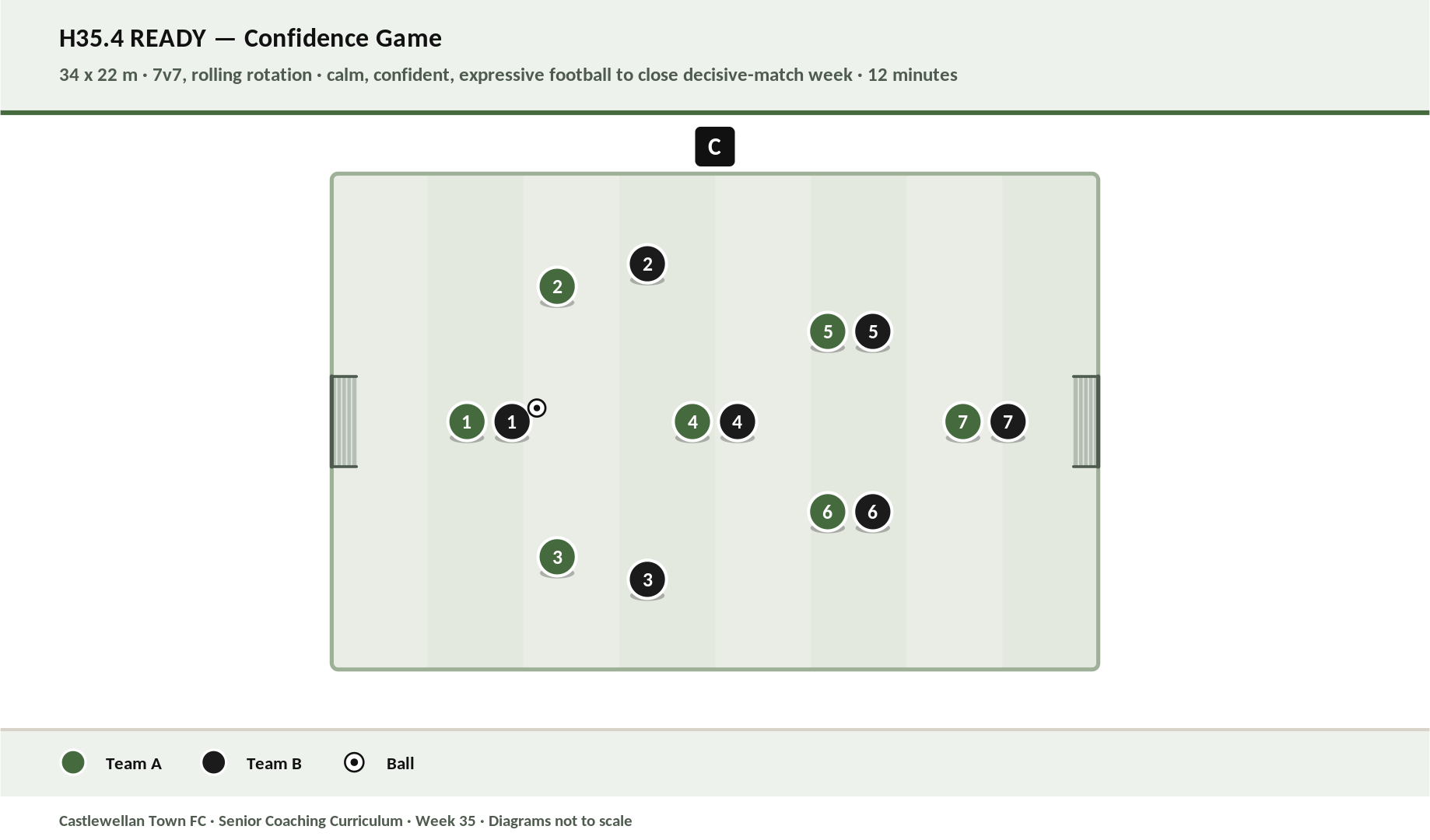Click the Ball legend symbol

point(354,762)
